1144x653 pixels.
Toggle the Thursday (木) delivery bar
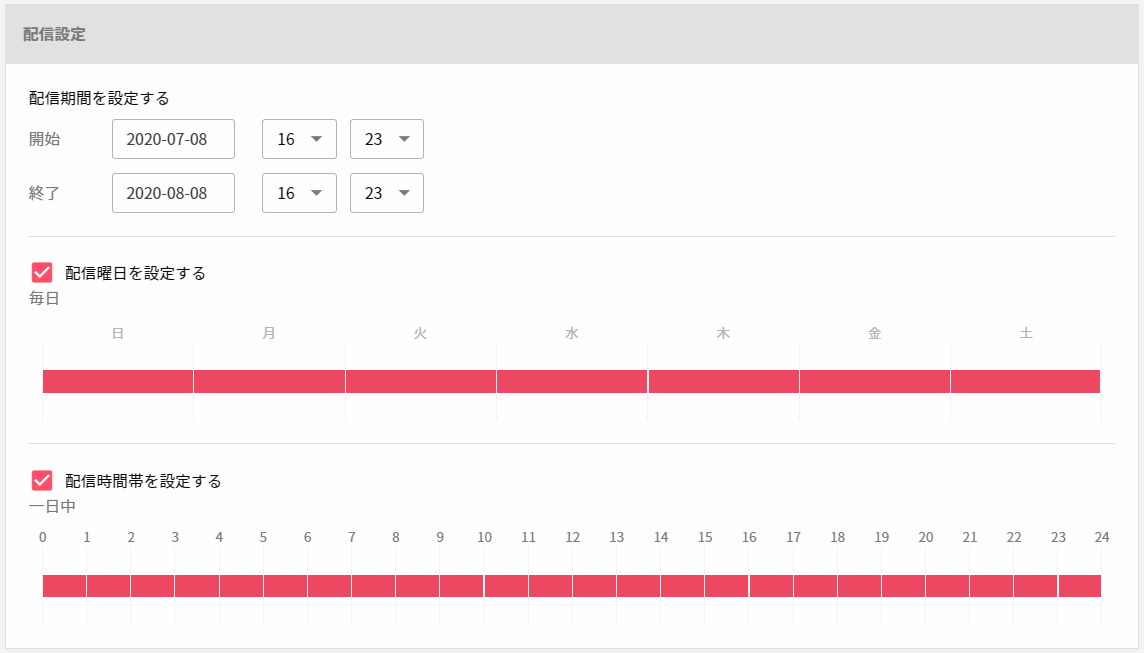pos(723,381)
